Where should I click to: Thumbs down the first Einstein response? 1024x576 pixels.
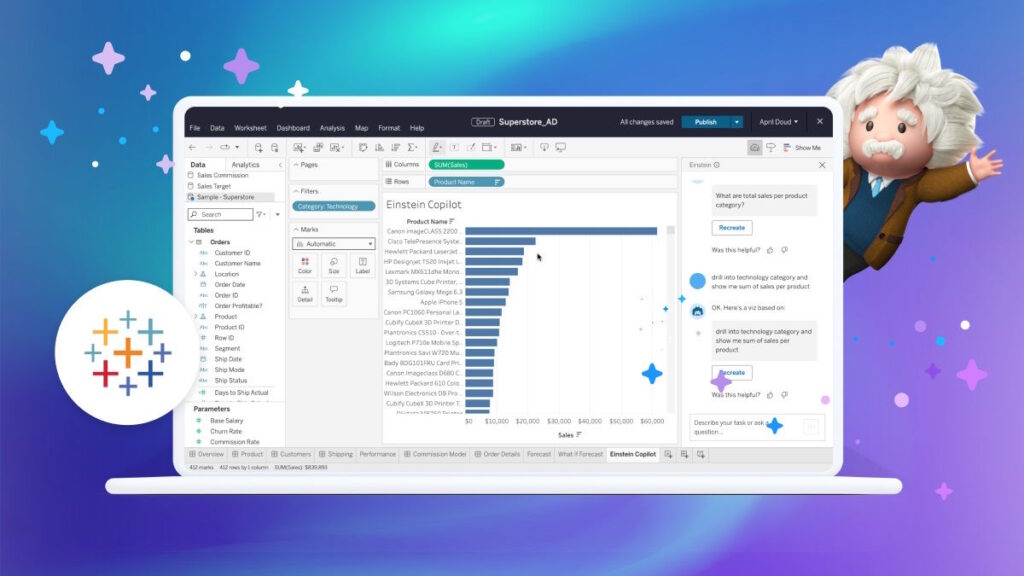[x=784, y=250]
